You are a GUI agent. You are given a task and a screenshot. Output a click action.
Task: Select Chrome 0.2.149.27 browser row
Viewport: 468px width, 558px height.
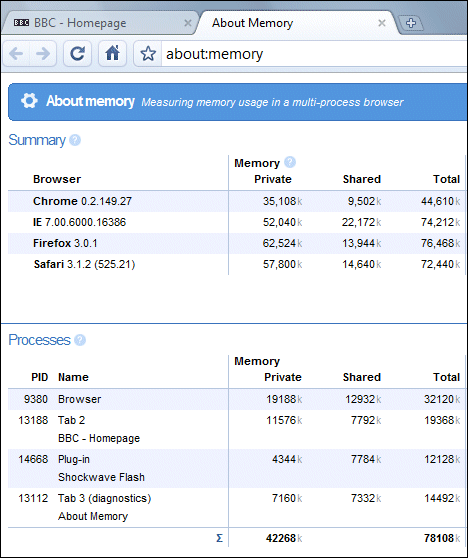click(237, 201)
